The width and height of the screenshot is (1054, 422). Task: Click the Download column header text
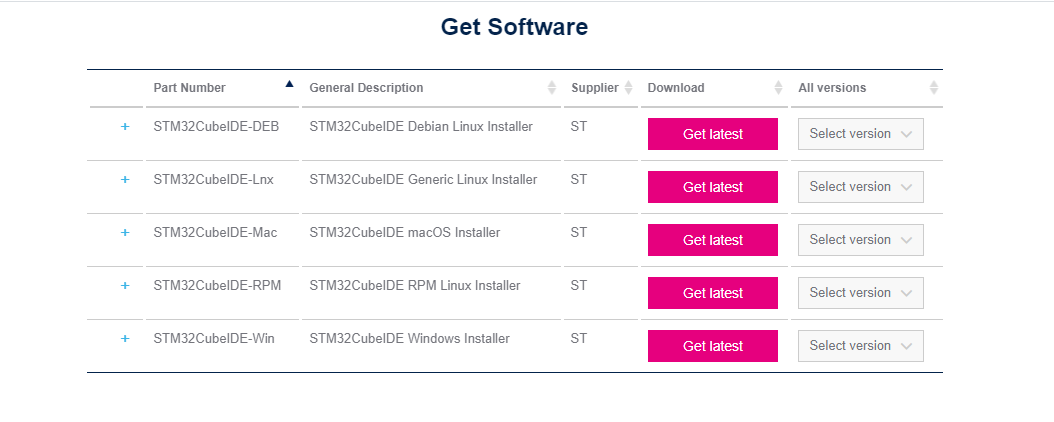click(676, 88)
